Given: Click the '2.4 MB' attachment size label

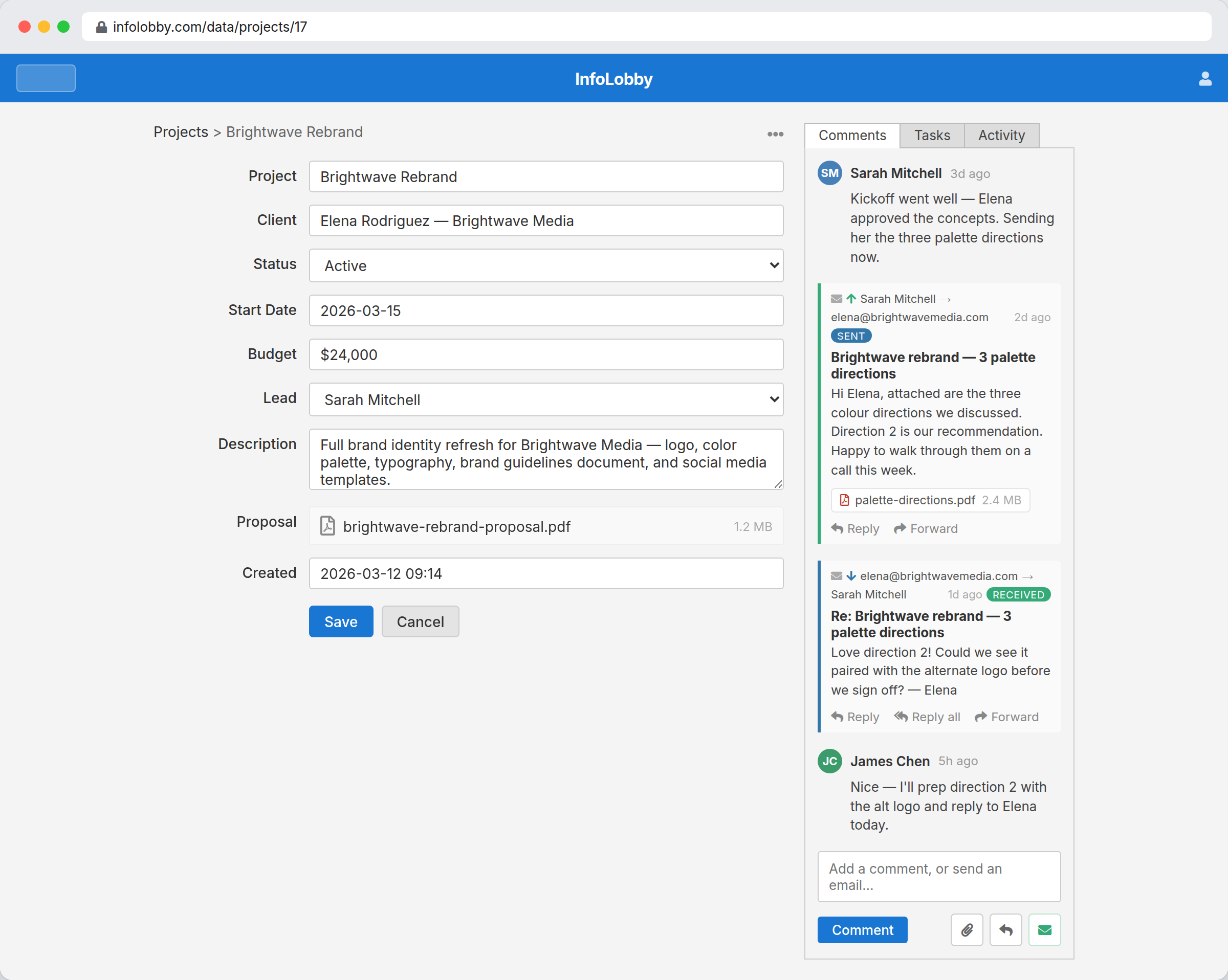Looking at the screenshot, I should 1001,500.
